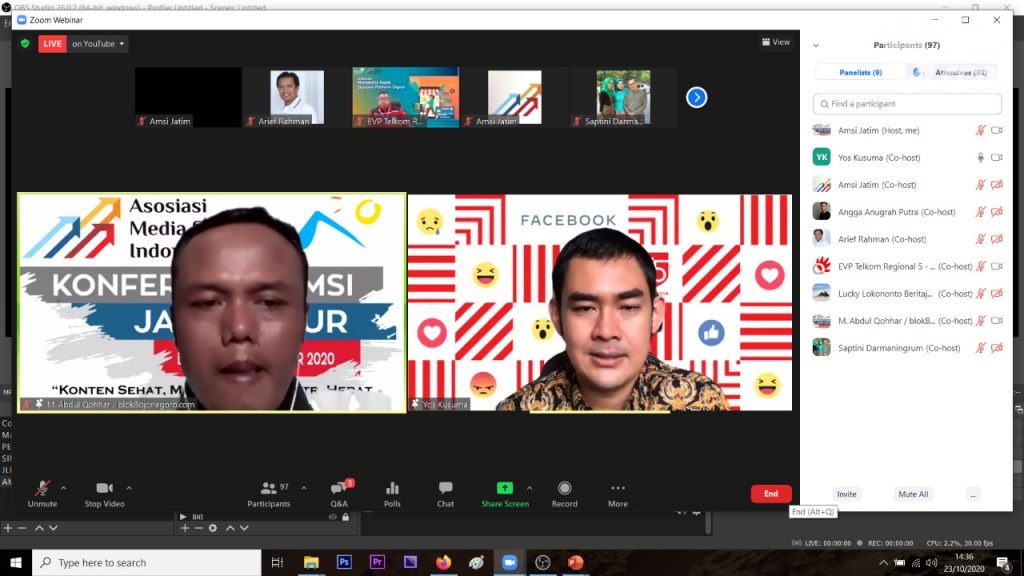
Task: Start recording with the Record icon
Action: (x=565, y=488)
